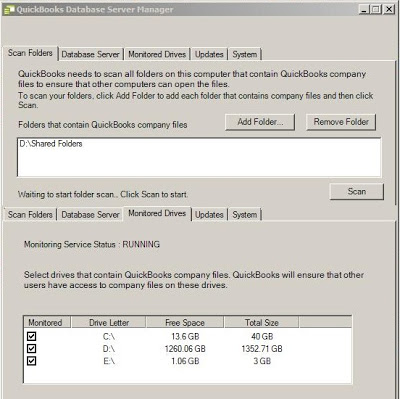Open Monitored Drives tab in upper panel
400x399 pixels.
coord(157,54)
